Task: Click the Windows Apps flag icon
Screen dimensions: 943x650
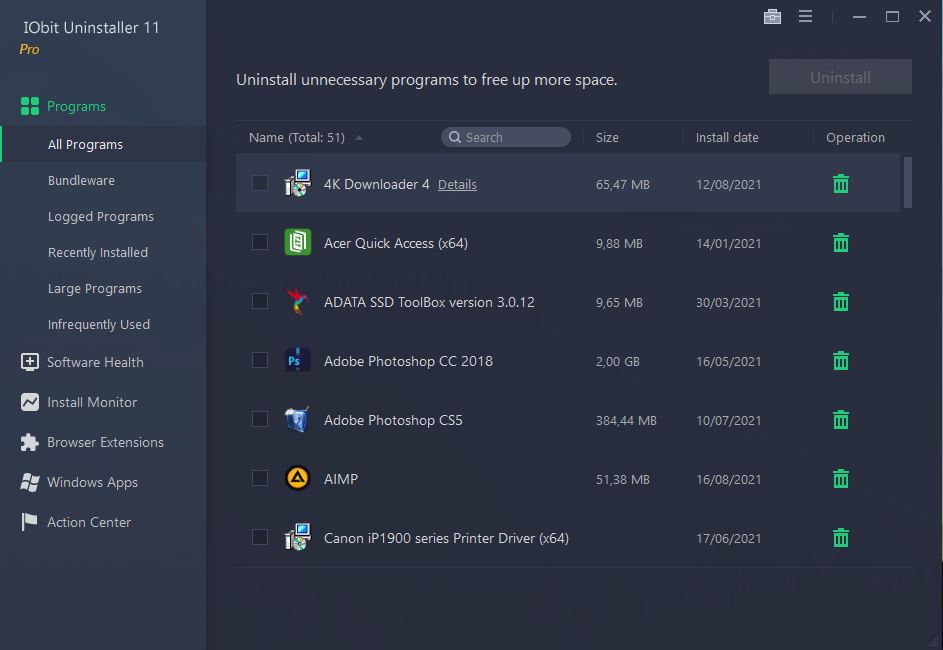Action: pyautogui.click(x=29, y=482)
